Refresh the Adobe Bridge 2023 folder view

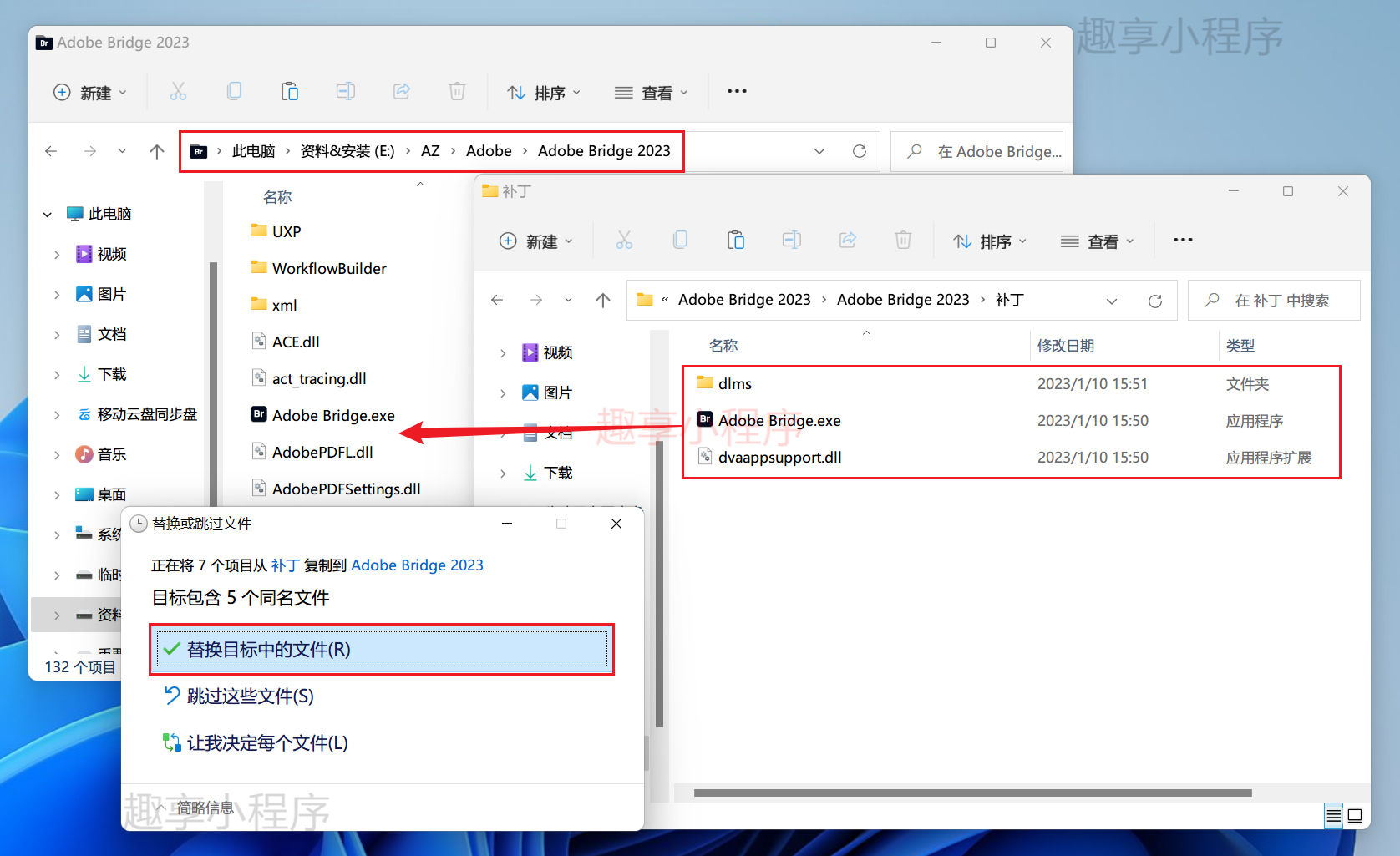click(859, 151)
